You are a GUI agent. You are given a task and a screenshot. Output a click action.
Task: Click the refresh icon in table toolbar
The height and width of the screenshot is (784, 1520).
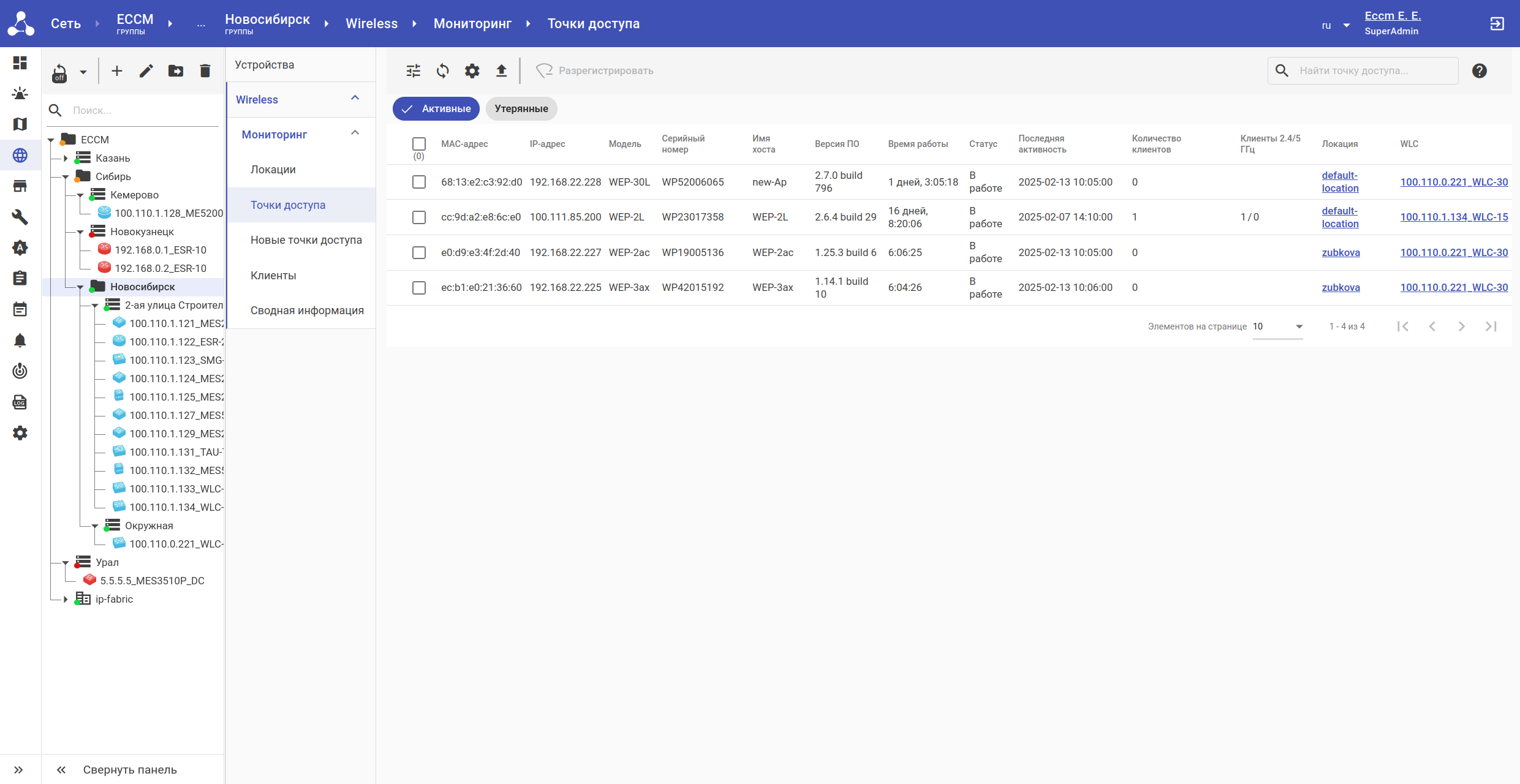click(x=442, y=71)
